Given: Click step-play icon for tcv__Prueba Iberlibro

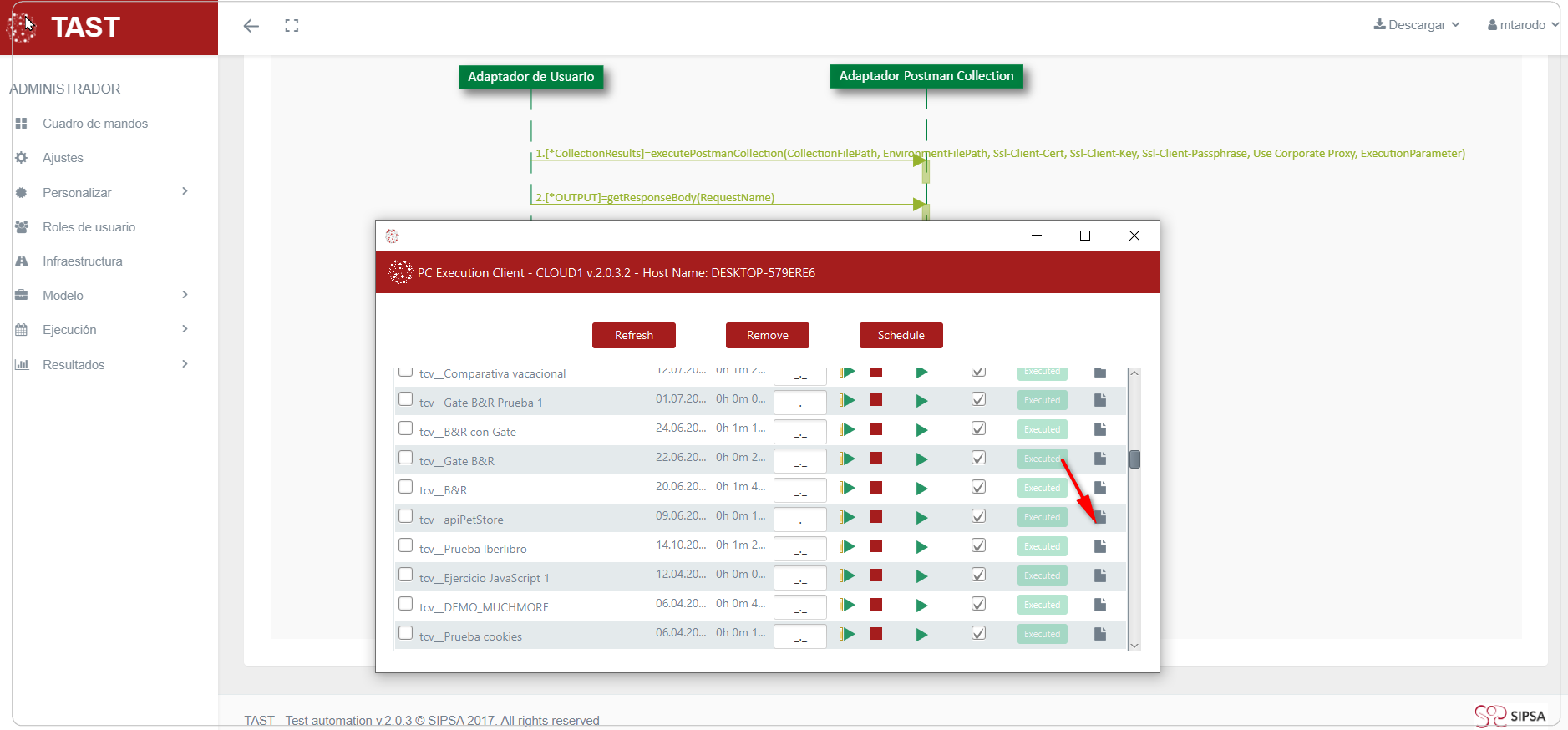Looking at the screenshot, I should tap(847, 546).
